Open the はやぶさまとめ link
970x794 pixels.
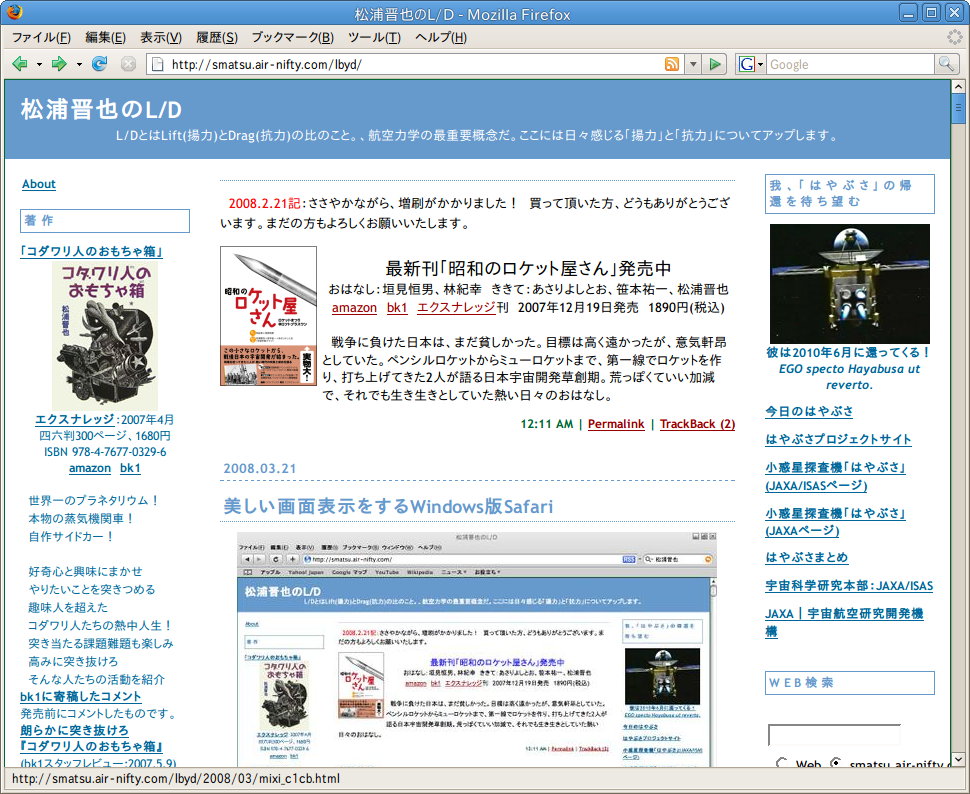coord(807,557)
